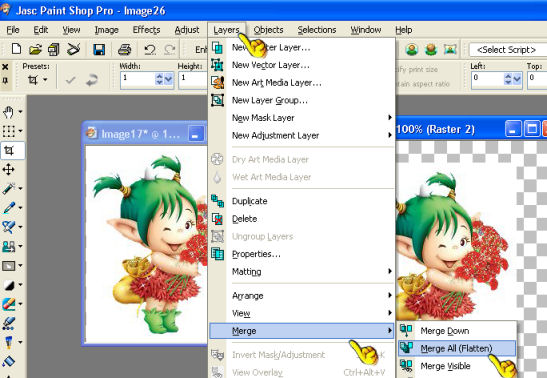Image resolution: width=547 pixels, height=378 pixels.
Task: Click the Print icon in the toolbar
Action: point(124,50)
